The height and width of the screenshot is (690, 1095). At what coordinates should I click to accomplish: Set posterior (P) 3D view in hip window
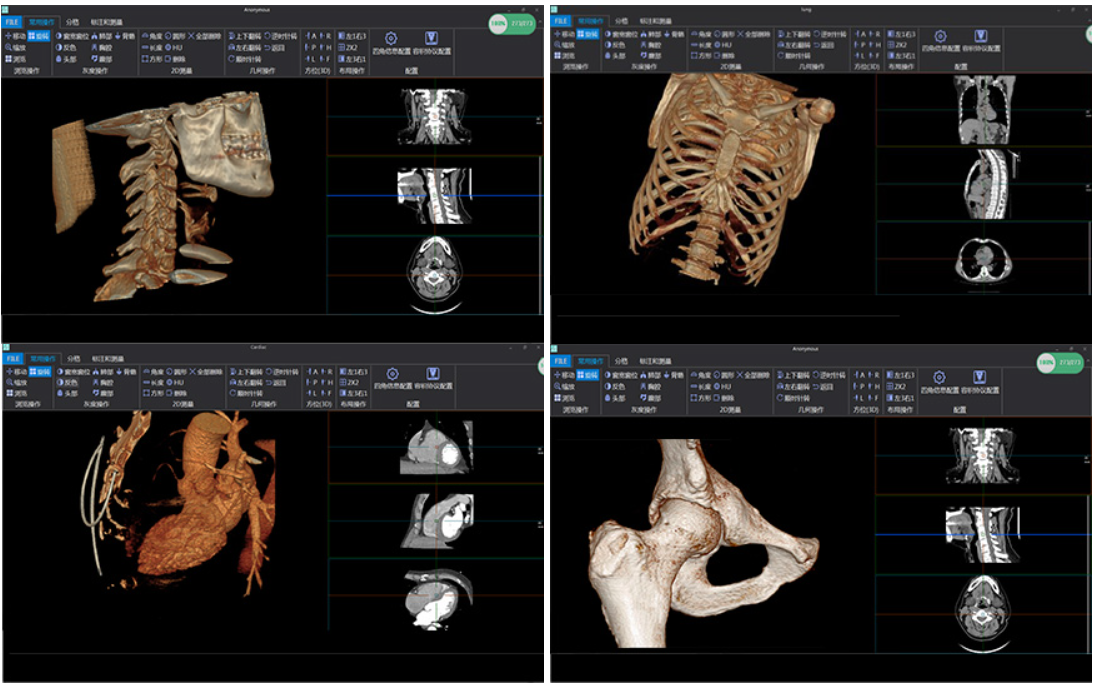point(859,386)
